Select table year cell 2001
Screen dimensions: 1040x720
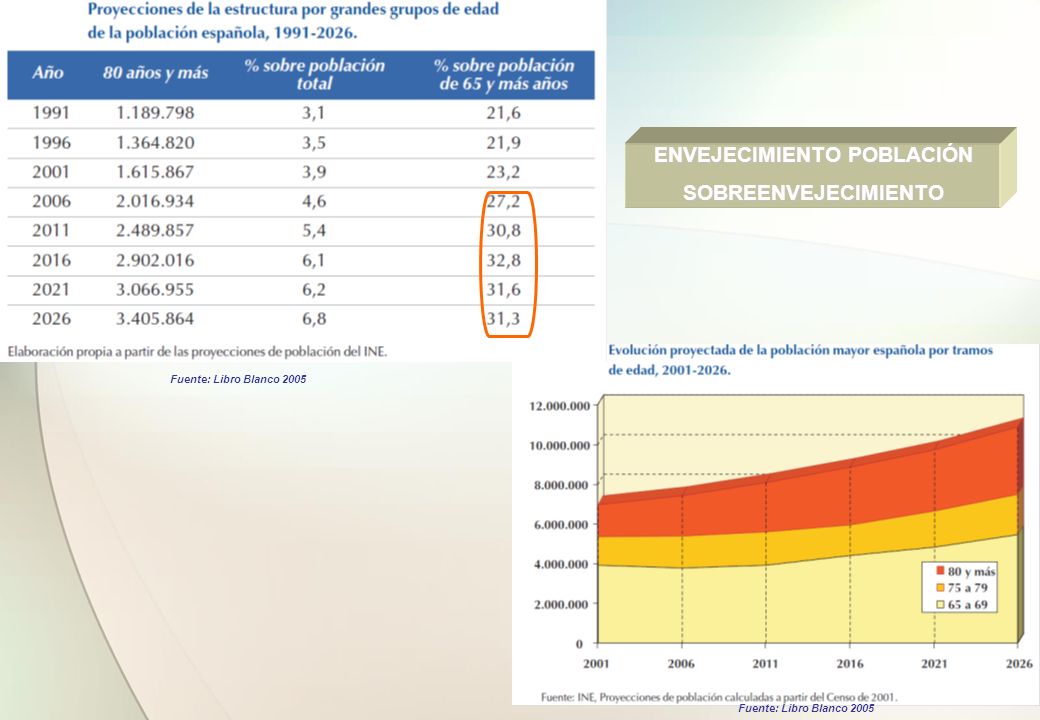[51, 172]
